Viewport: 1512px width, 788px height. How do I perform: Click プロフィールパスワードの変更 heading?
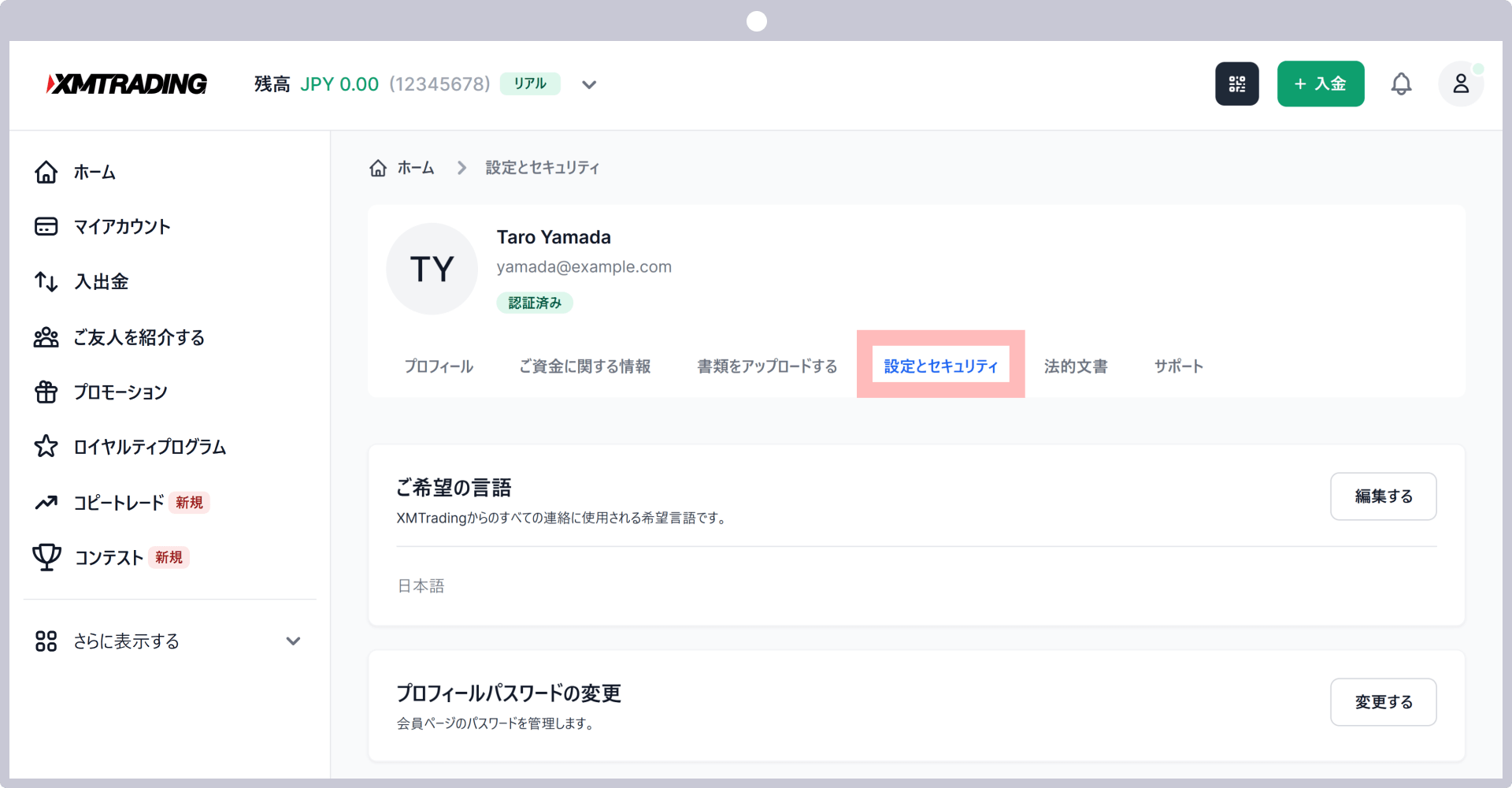tap(509, 693)
